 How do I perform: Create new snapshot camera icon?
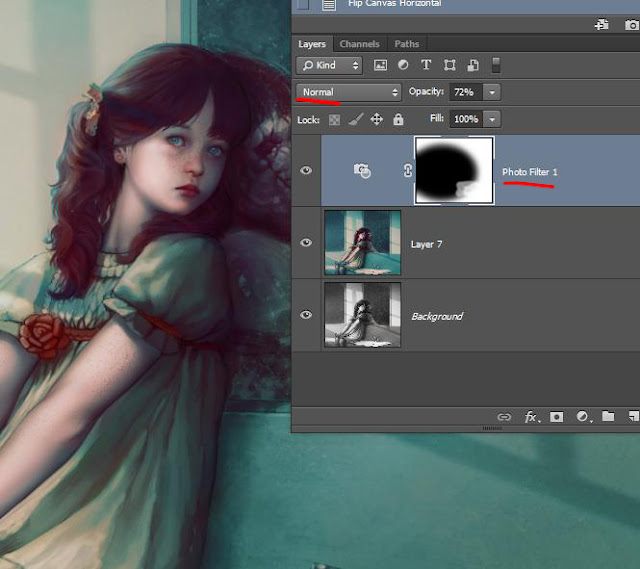pyautogui.click(x=632, y=25)
